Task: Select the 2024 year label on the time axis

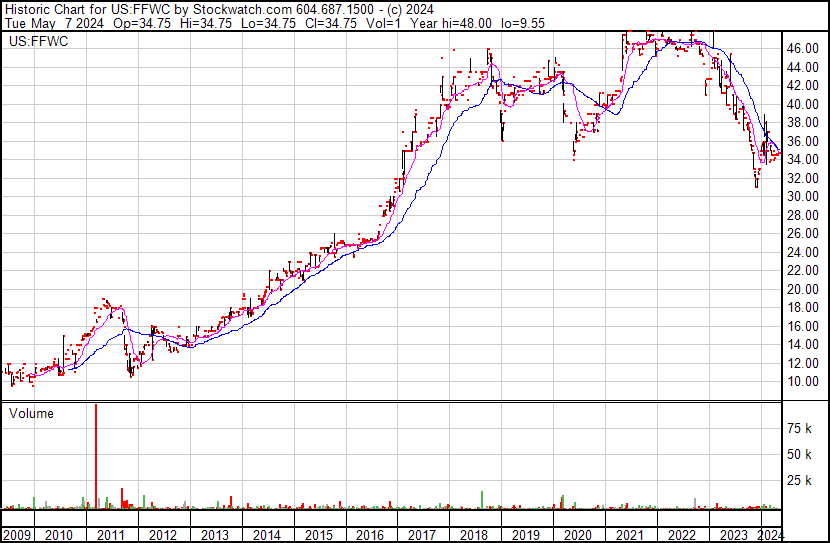Action: tap(771, 534)
